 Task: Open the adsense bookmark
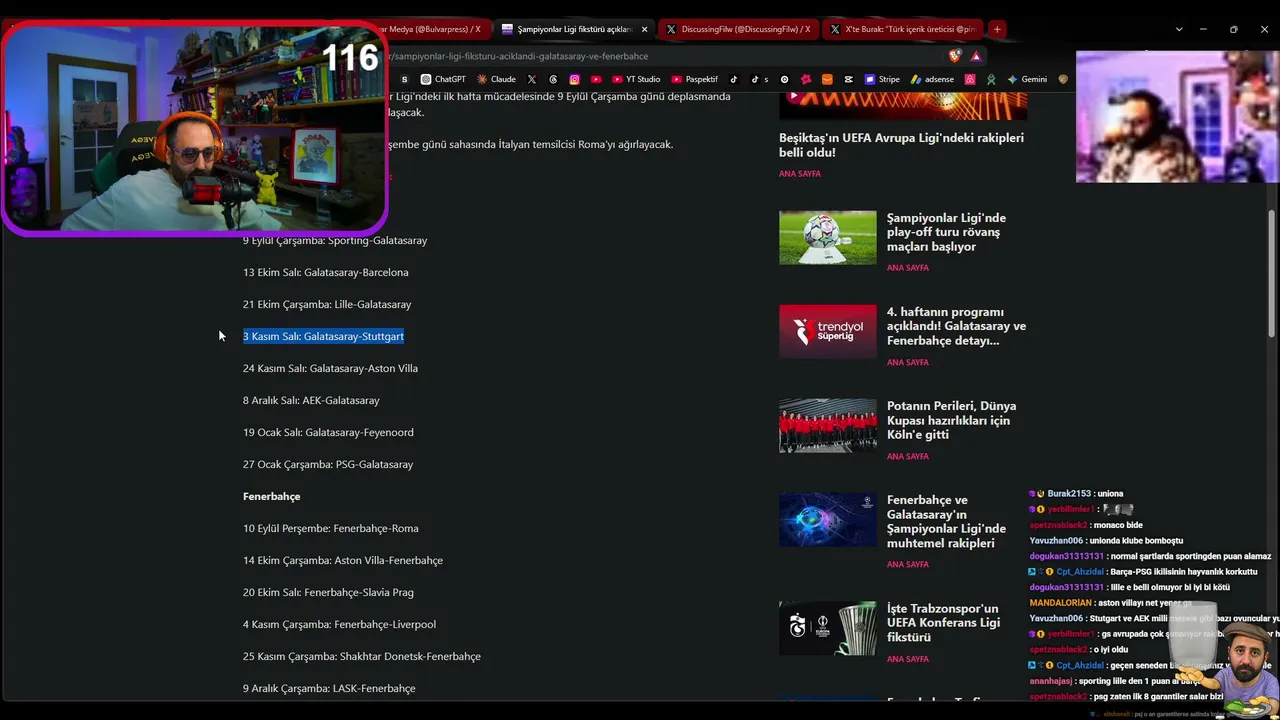pos(932,79)
